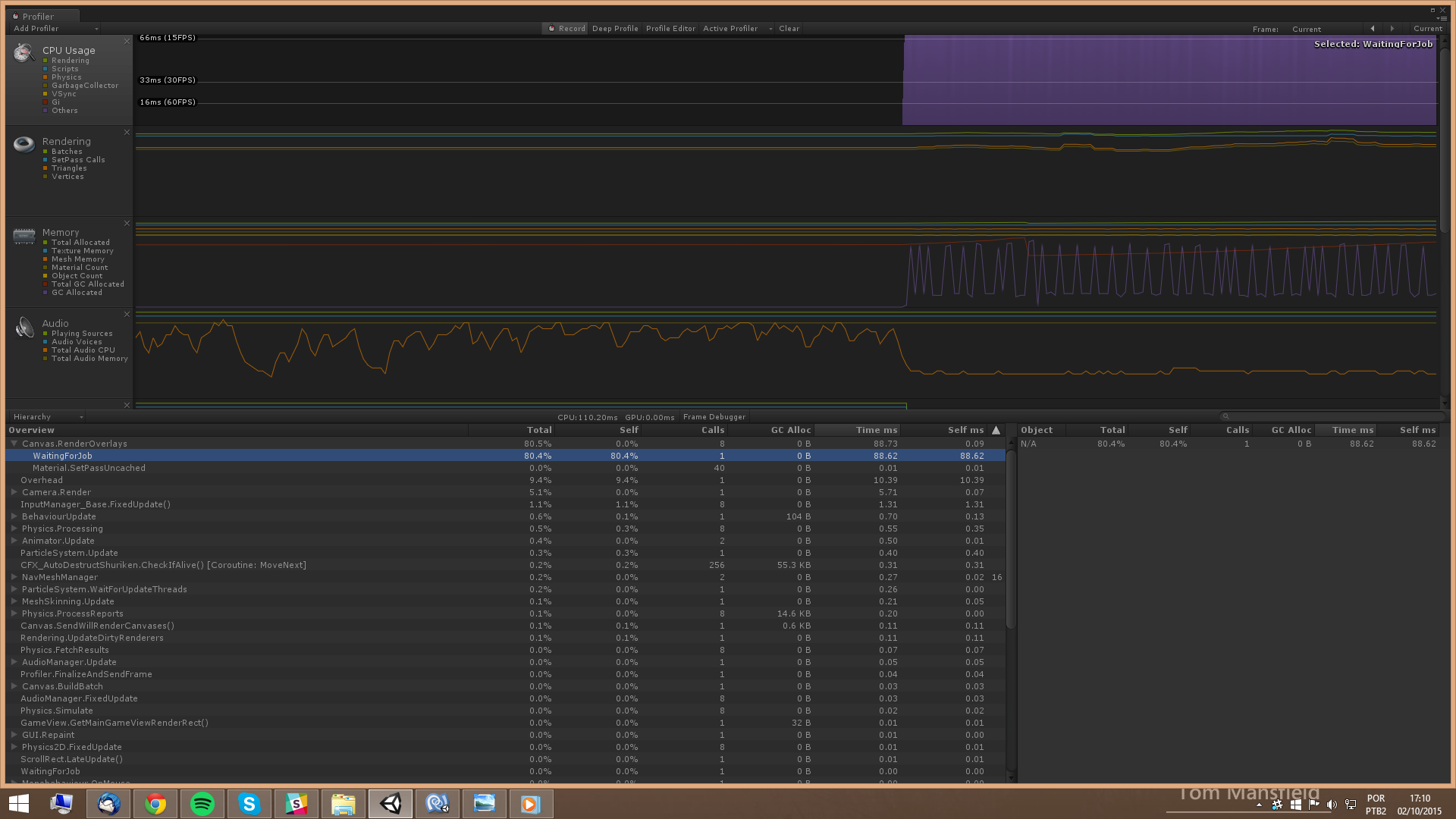Step to the next frame arrow

click(1392, 29)
